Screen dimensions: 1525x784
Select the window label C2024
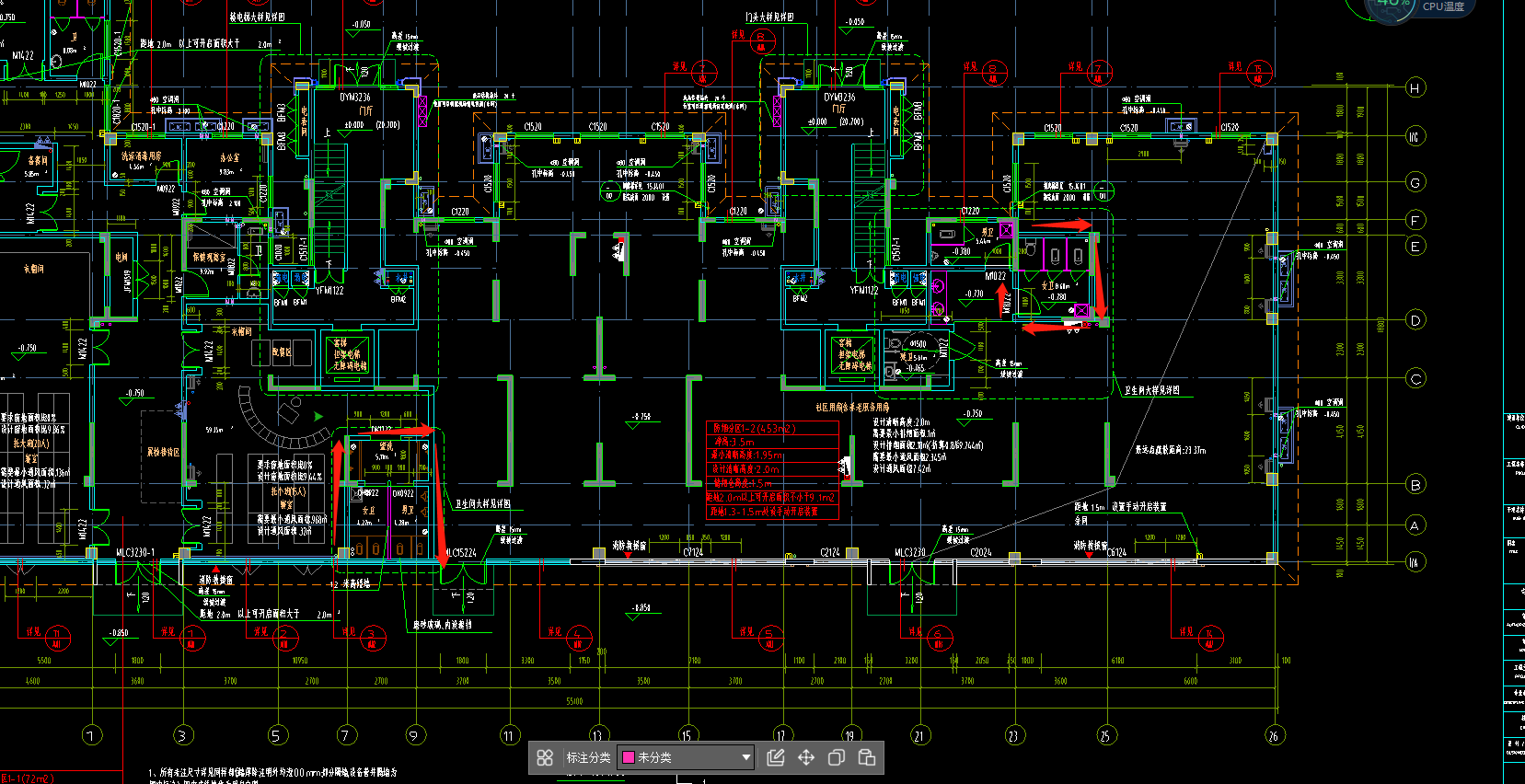pos(981,553)
